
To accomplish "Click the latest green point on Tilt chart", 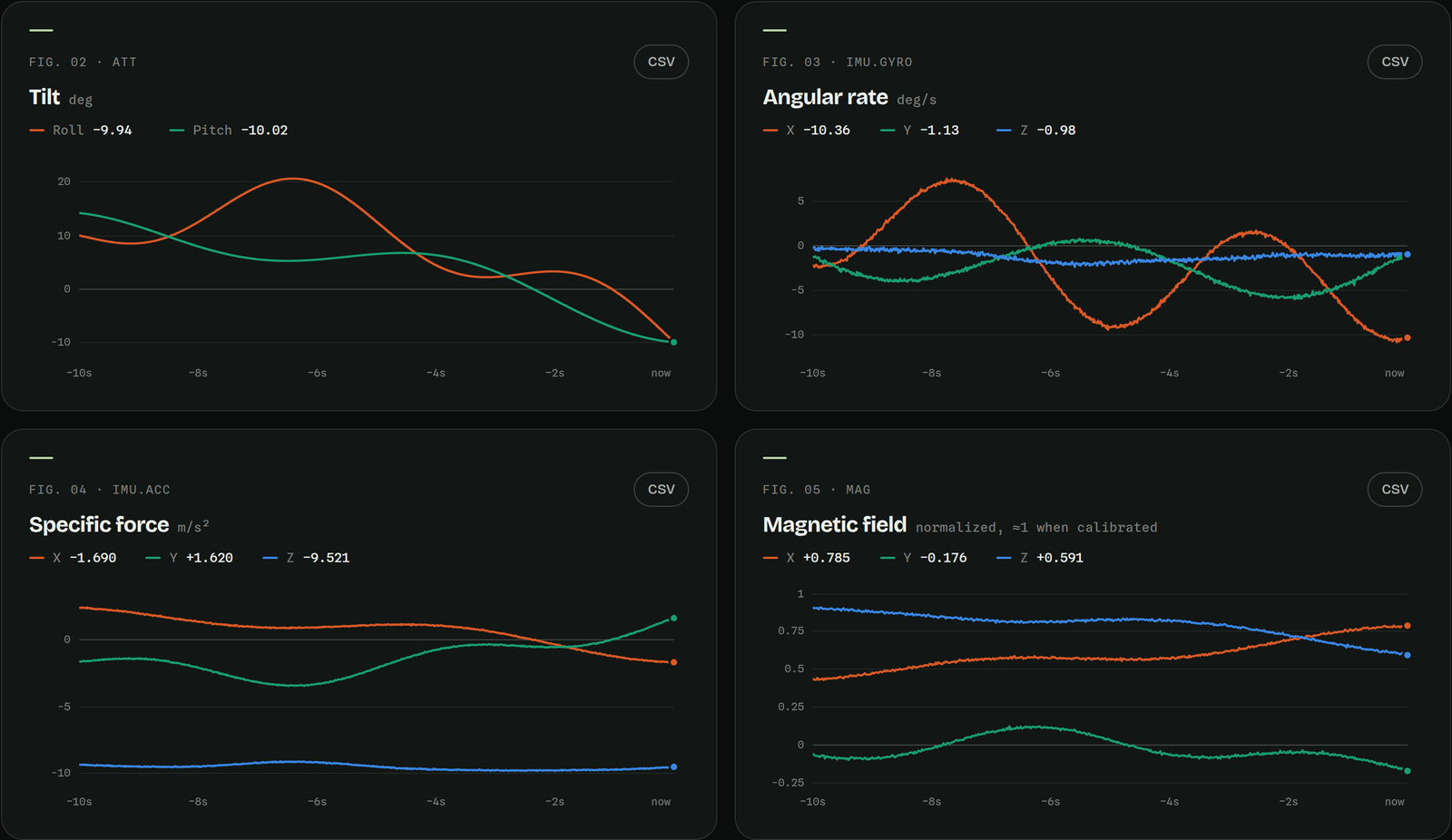I will [x=673, y=342].
